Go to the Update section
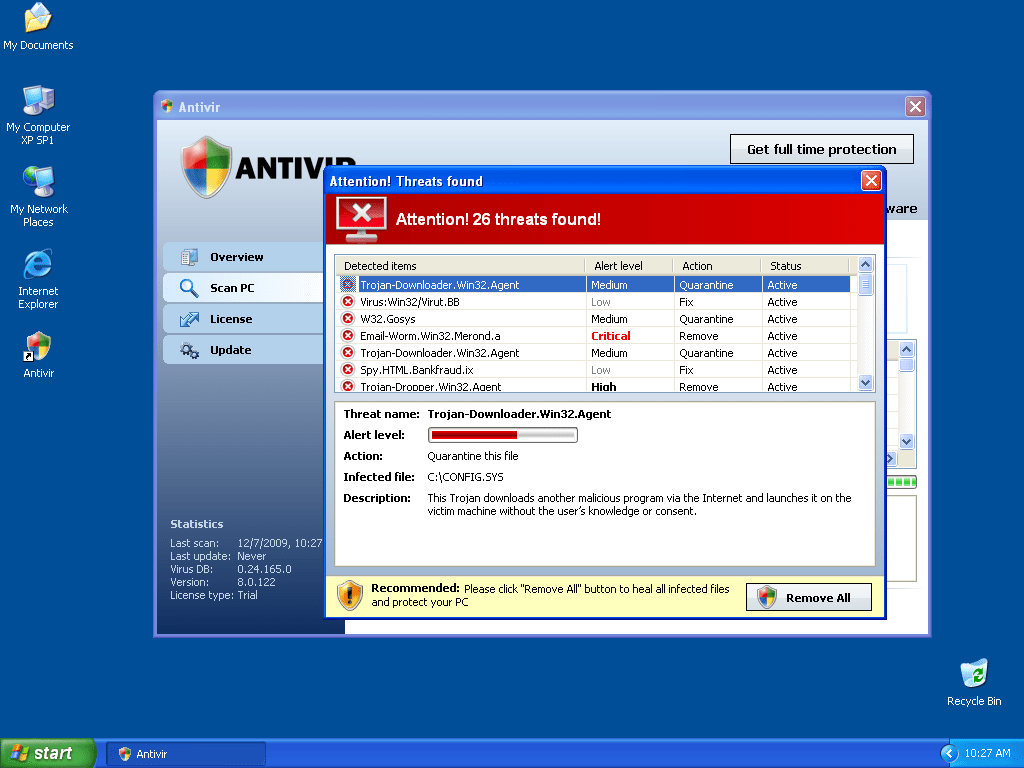1024x768 pixels. (x=230, y=350)
